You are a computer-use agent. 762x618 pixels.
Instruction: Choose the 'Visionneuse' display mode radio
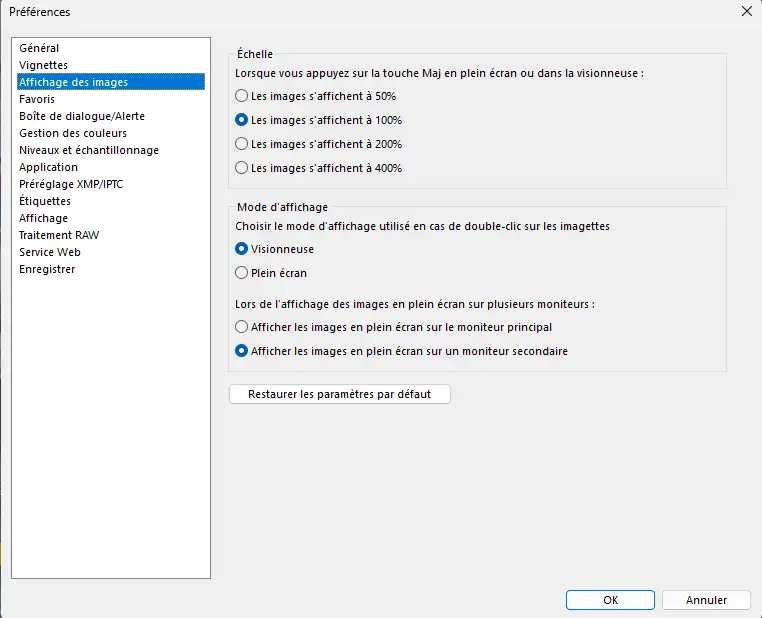241,249
